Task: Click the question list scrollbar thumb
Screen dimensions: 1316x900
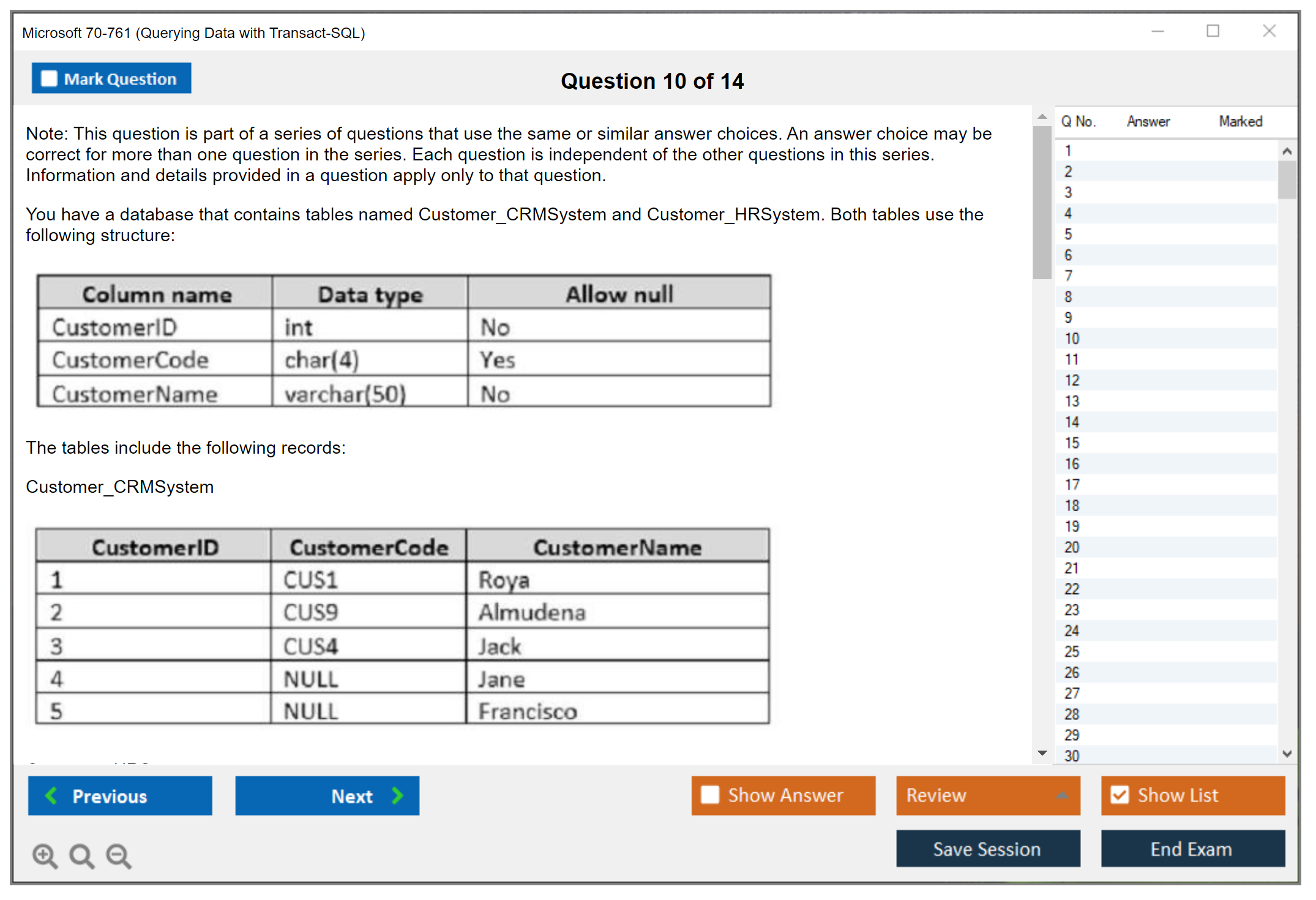Action: pyautogui.click(x=1287, y=179)
